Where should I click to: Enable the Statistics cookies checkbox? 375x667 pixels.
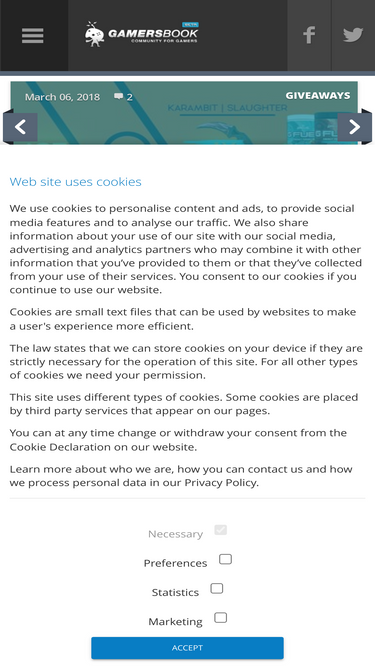point(217,588)
